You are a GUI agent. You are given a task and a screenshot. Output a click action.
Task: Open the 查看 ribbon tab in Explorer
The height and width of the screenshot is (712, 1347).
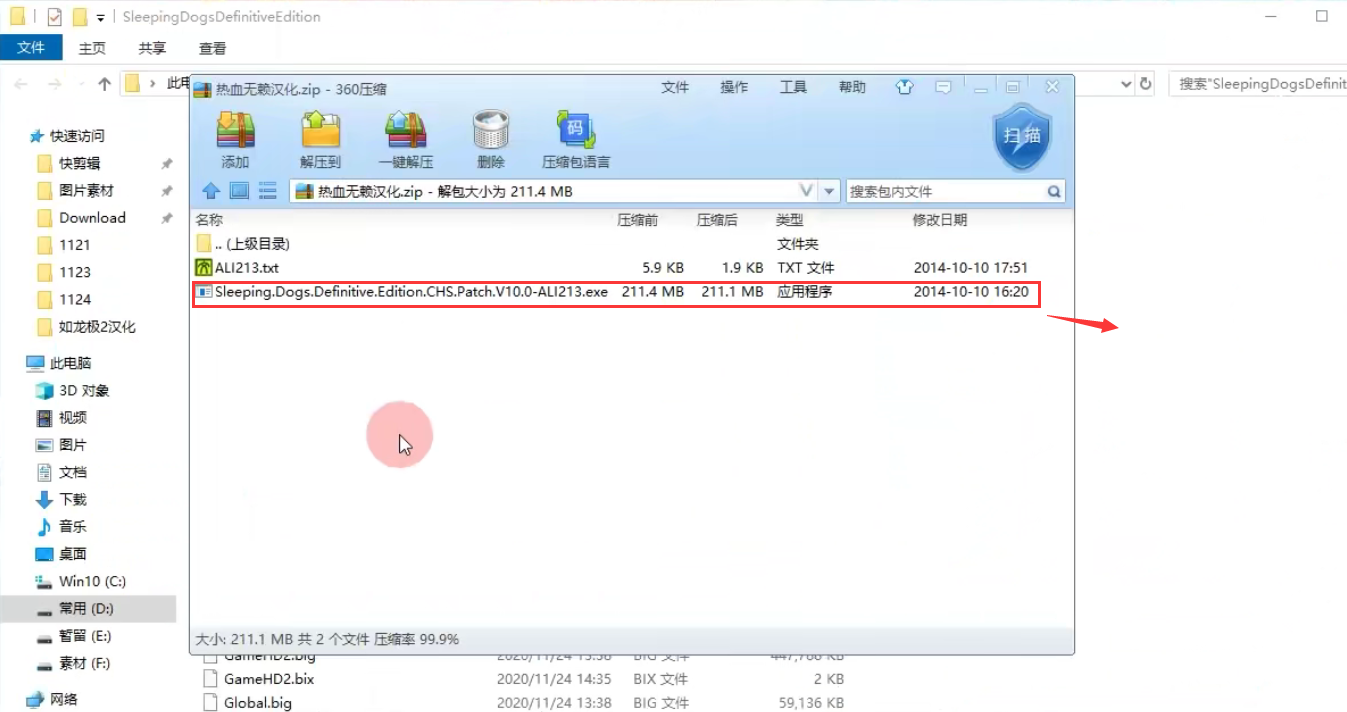pos(212,48)
